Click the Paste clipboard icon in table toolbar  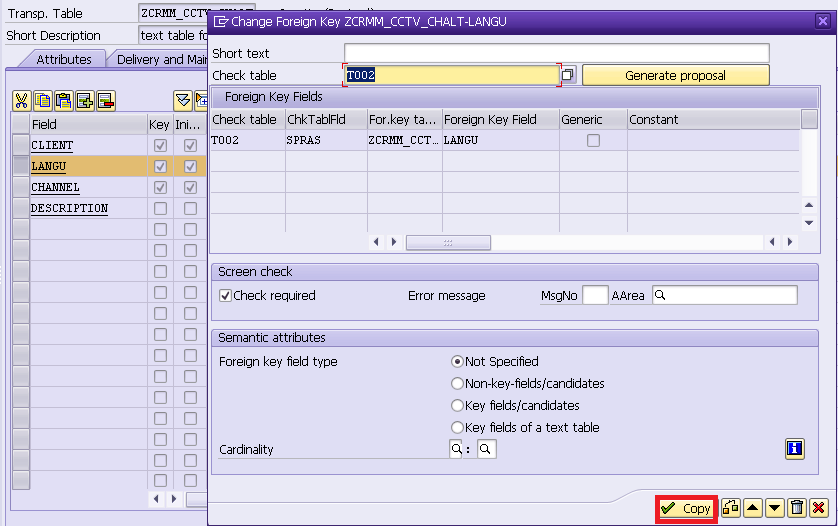click(64, 100)
